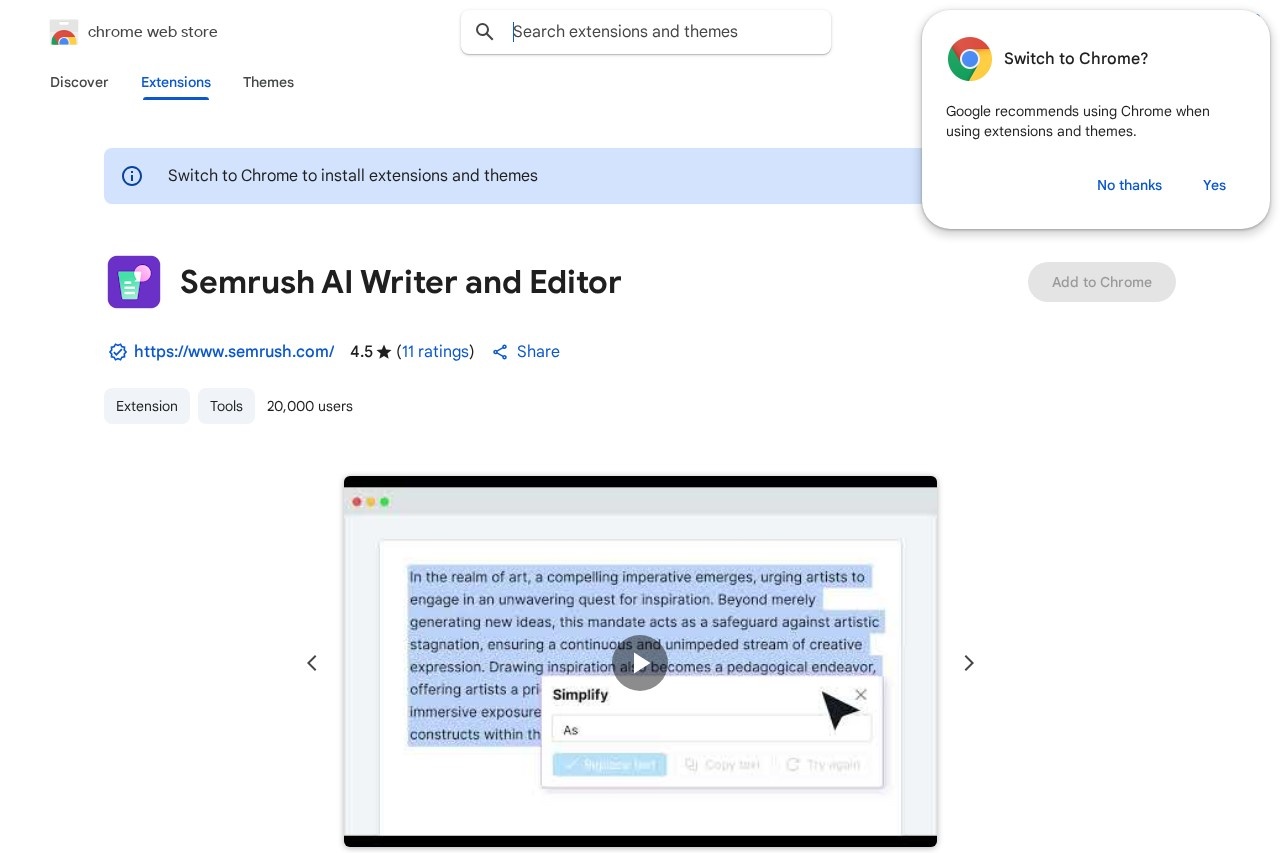Click the rating star icon
Image resolution: width=1280 pixels, height=853 pixels.
point(384,352)
